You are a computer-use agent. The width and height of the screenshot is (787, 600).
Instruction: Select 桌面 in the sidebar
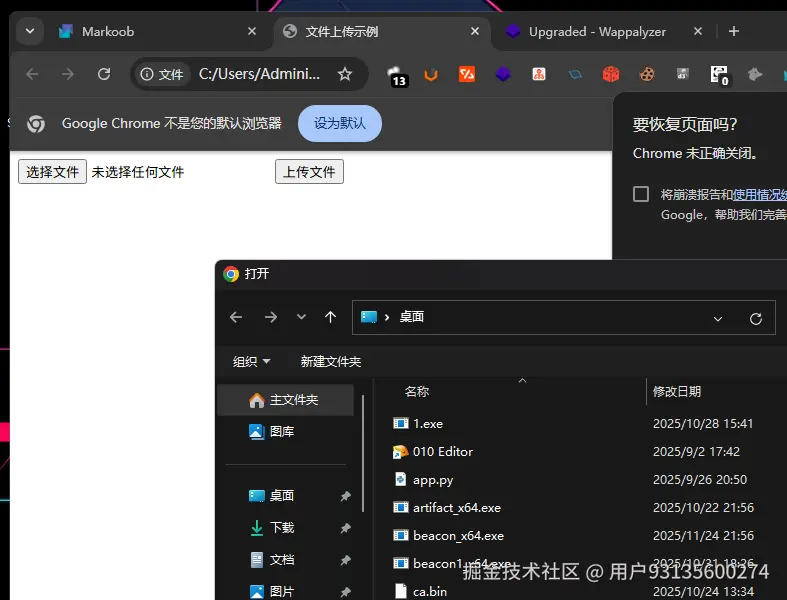287,496
